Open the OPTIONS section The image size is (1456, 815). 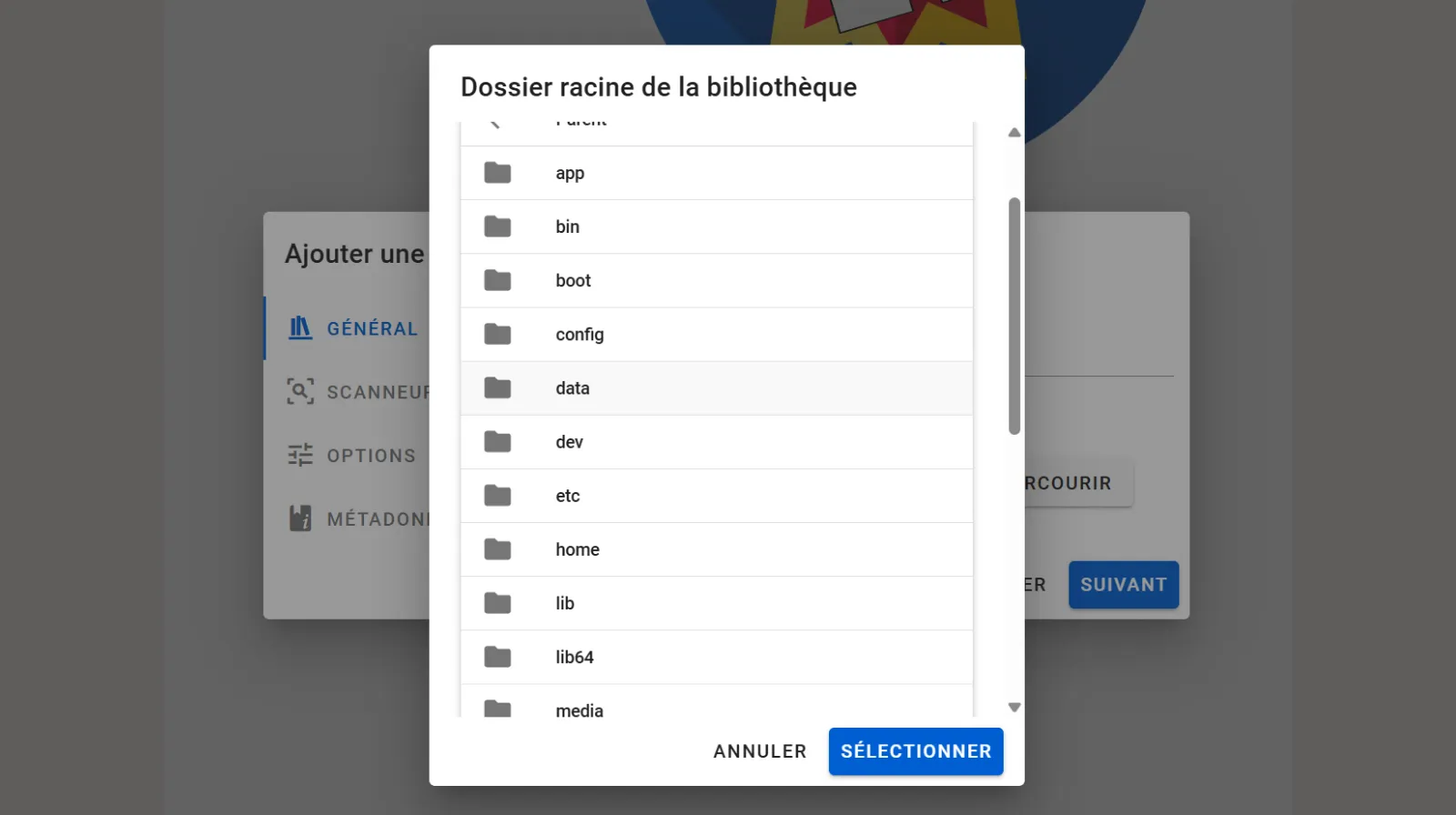[x=370, y=455]
